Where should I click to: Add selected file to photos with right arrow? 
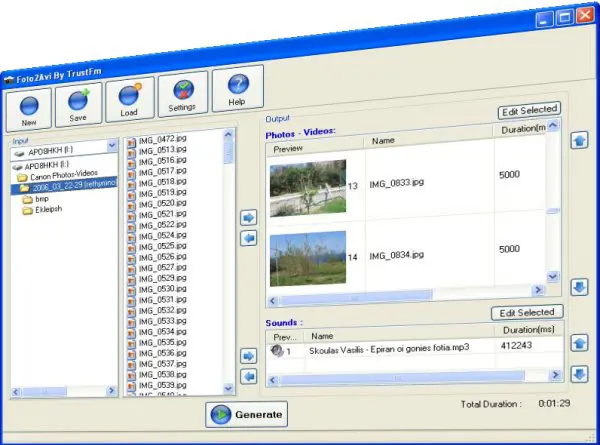249,217
